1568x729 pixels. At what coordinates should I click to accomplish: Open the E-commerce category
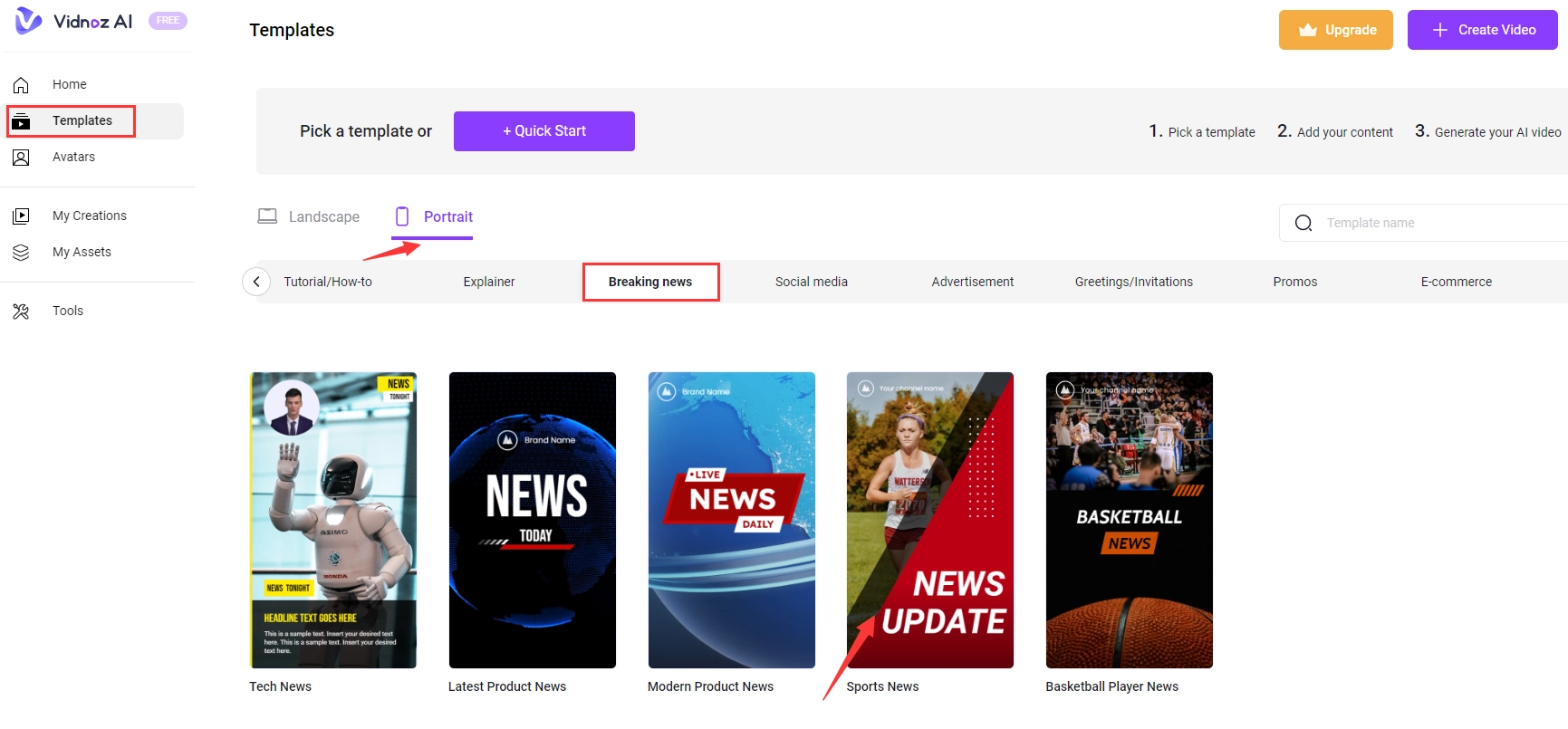[1456, 283]
